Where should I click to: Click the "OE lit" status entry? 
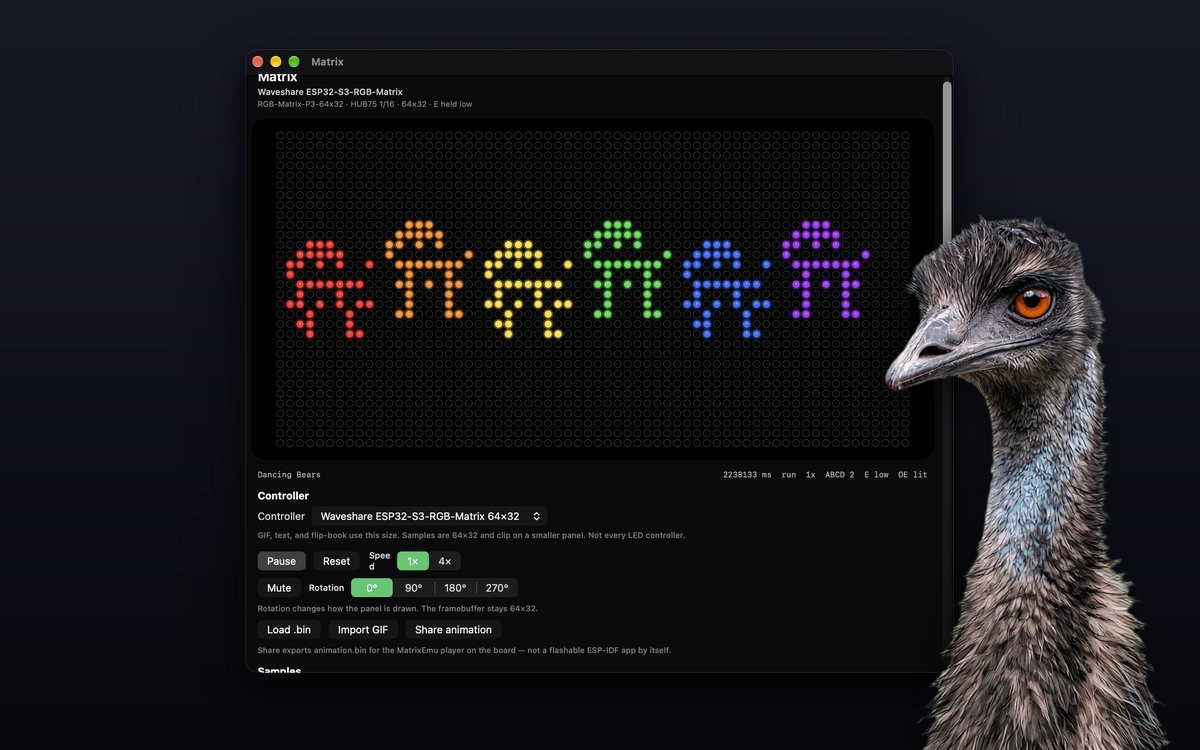[x=912, y=475]
